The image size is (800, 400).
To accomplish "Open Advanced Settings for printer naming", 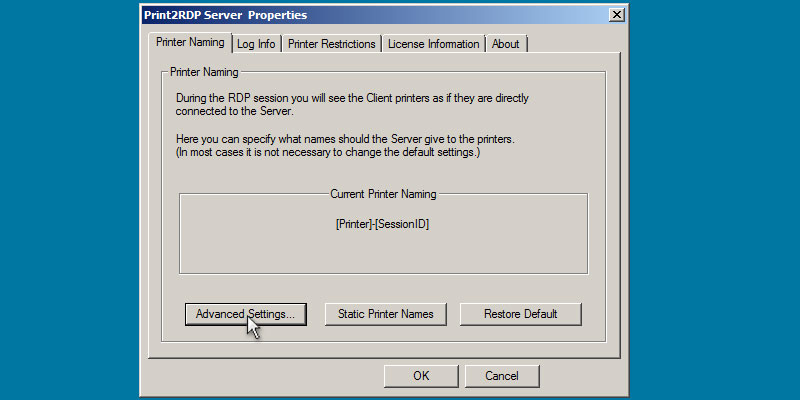I will tap(245, 314).
